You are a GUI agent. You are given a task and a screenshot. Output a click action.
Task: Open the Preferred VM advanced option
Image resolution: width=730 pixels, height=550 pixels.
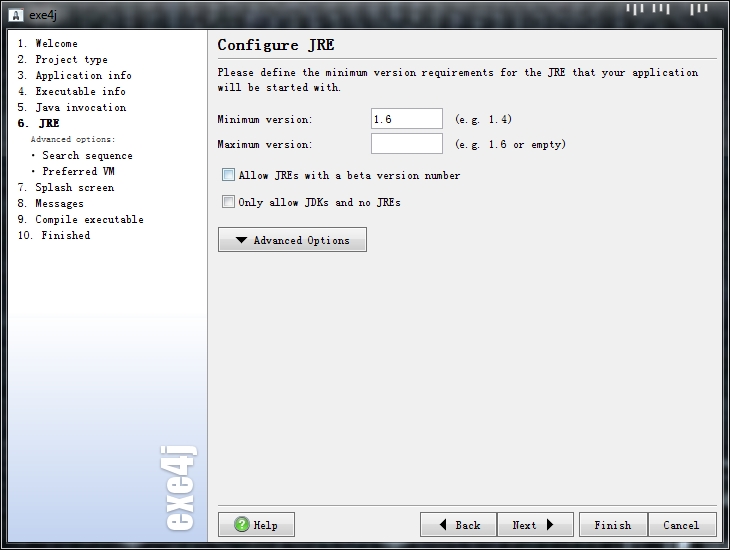coord(78,171)
